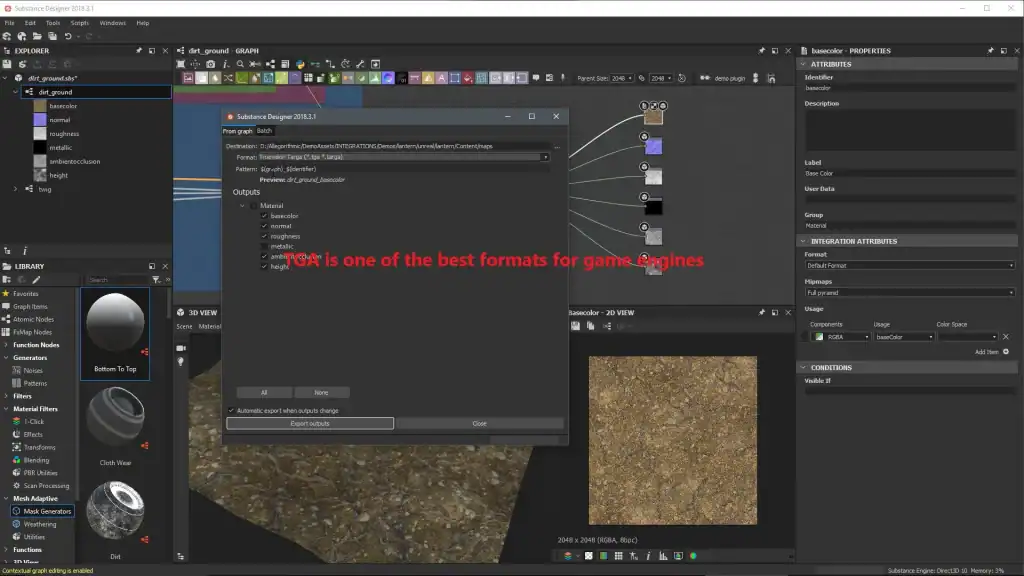Open a package with the folder icon

[x=37, y=37]
